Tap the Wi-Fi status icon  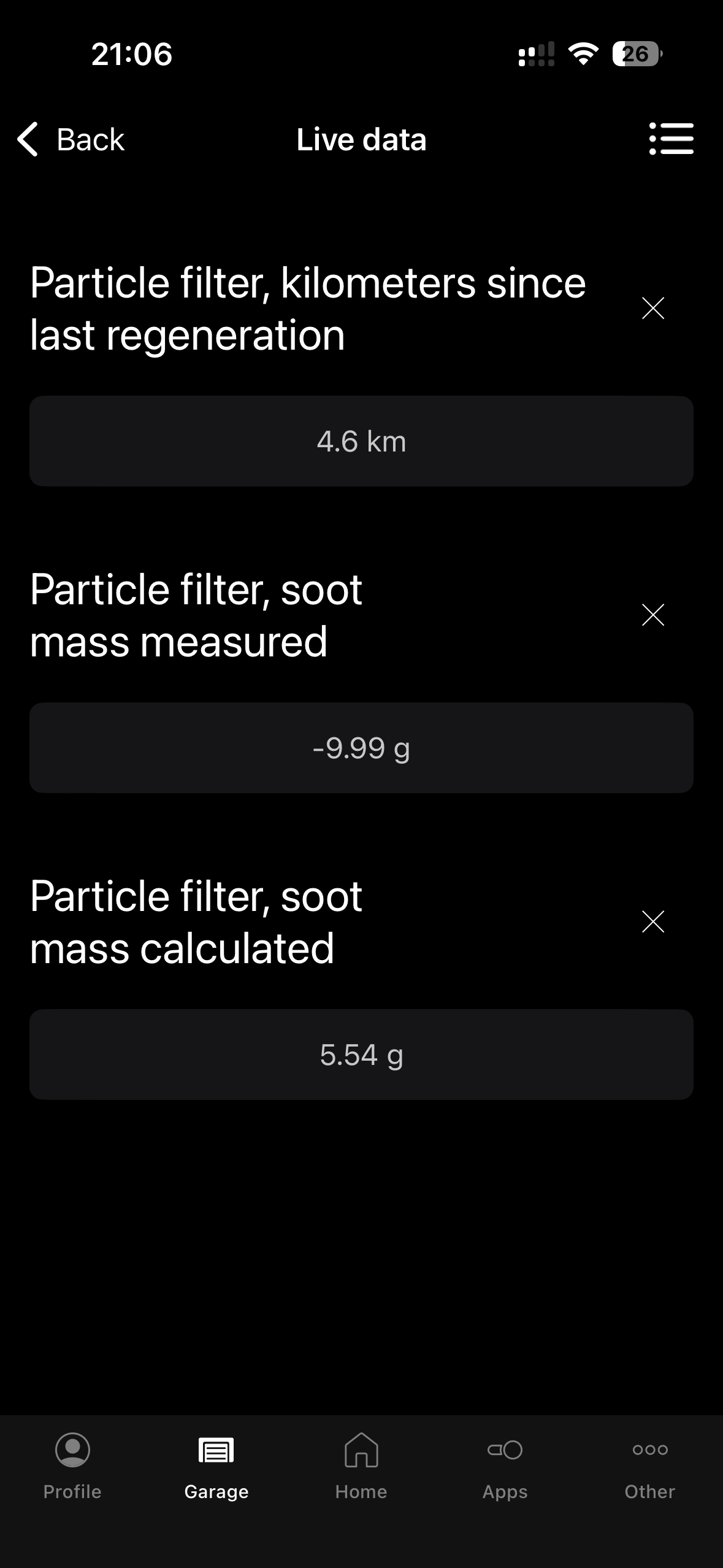tap(583, 54)
